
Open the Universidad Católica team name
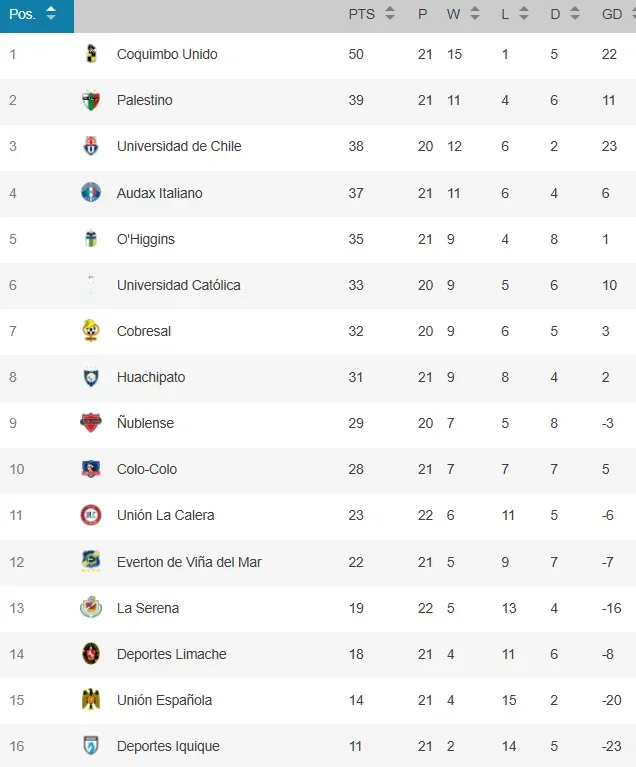179,285
